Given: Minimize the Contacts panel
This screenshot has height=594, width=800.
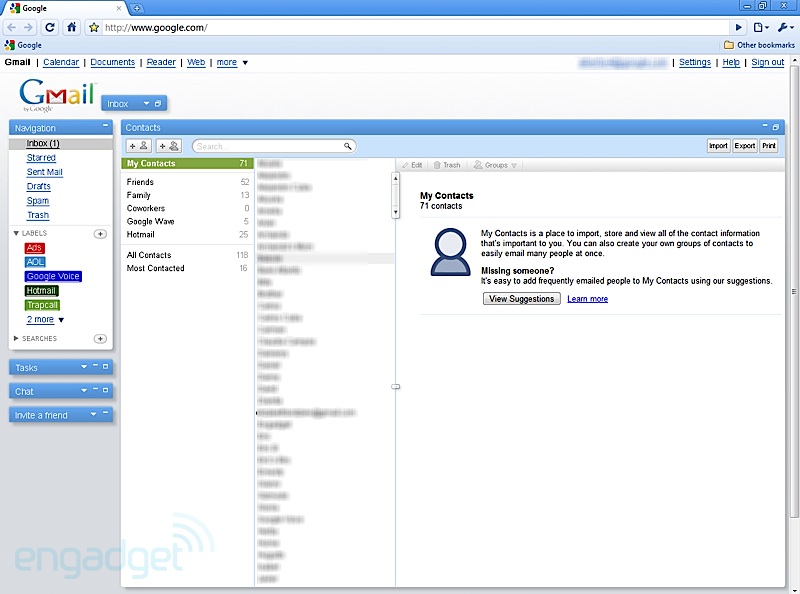Looking at the screenshot, I should pos(765,126).
